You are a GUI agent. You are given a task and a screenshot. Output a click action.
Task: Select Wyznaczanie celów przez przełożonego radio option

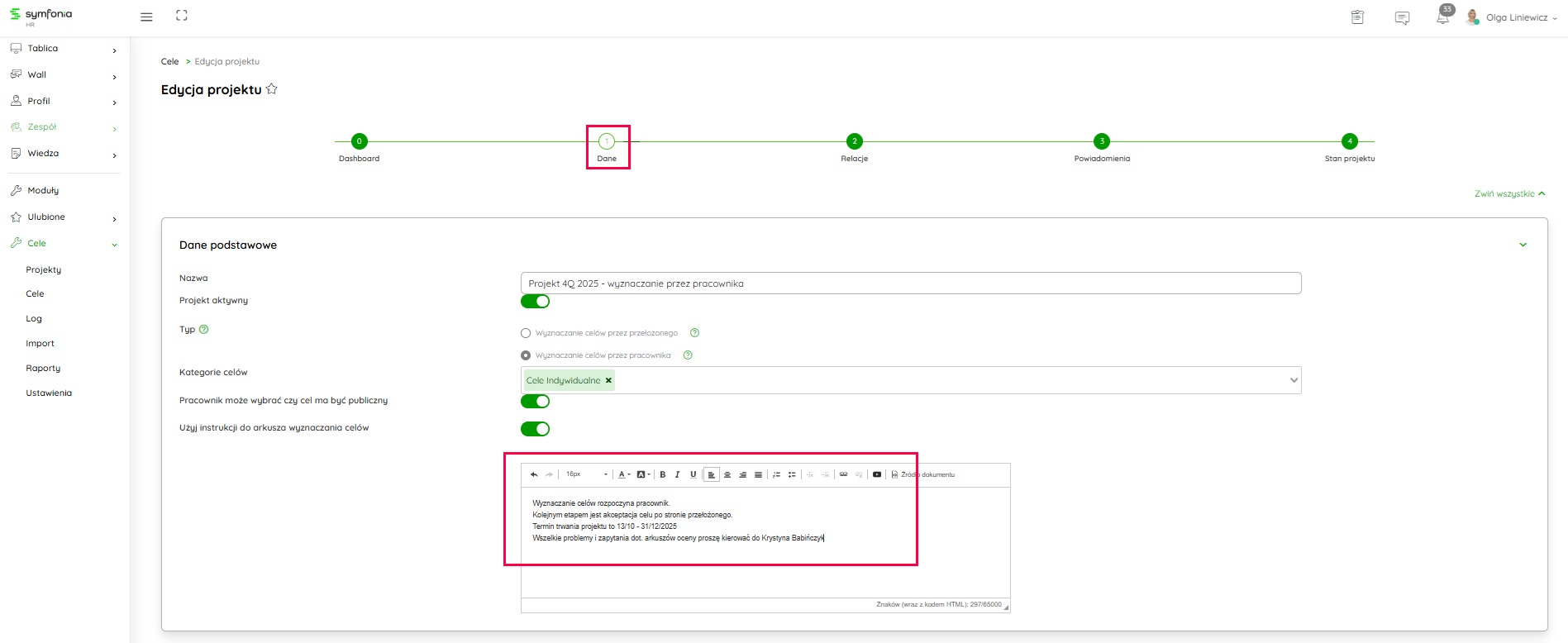(x=526, y=333)
